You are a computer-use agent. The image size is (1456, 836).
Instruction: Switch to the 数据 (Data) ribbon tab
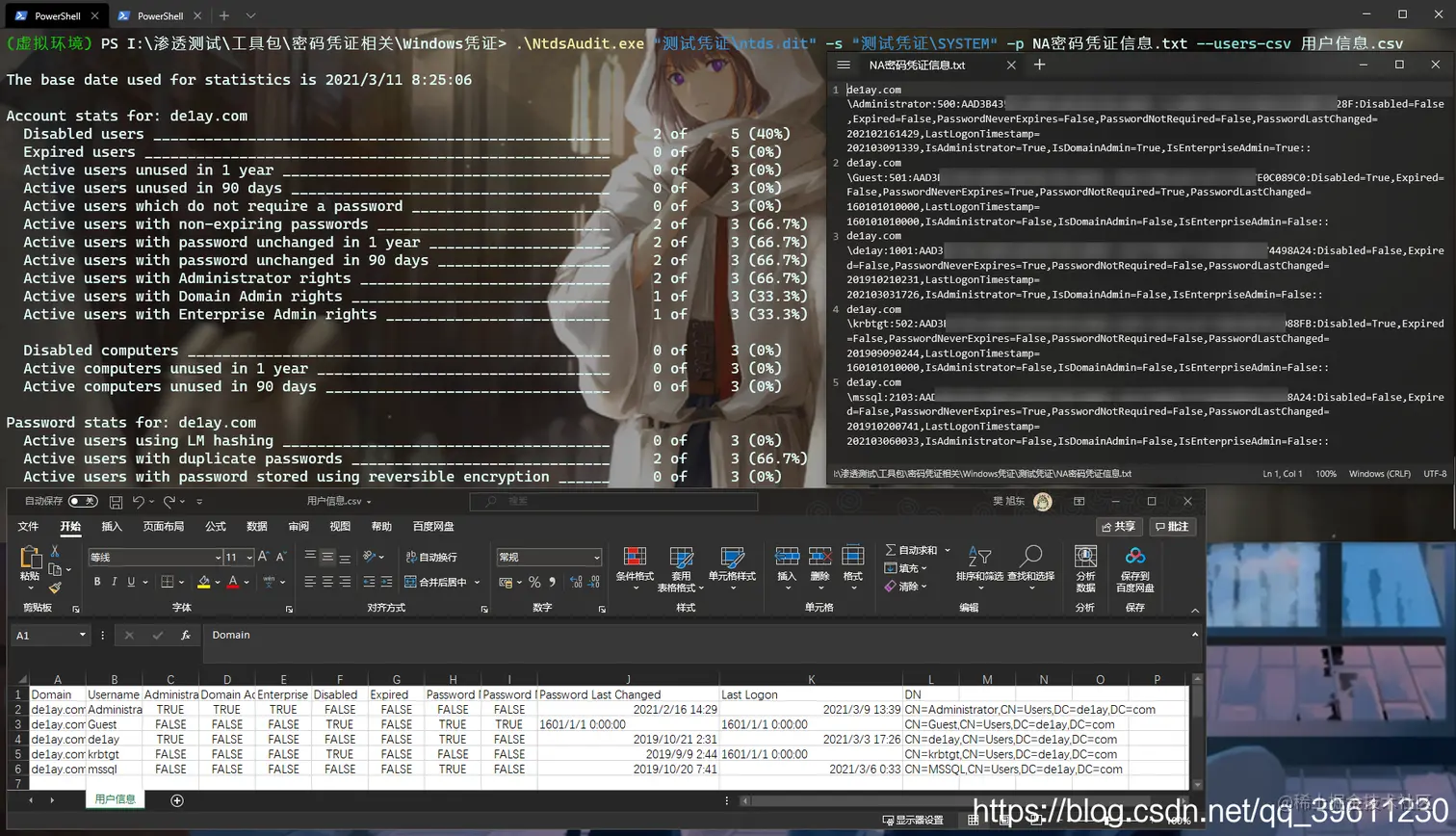click(257, 527)
